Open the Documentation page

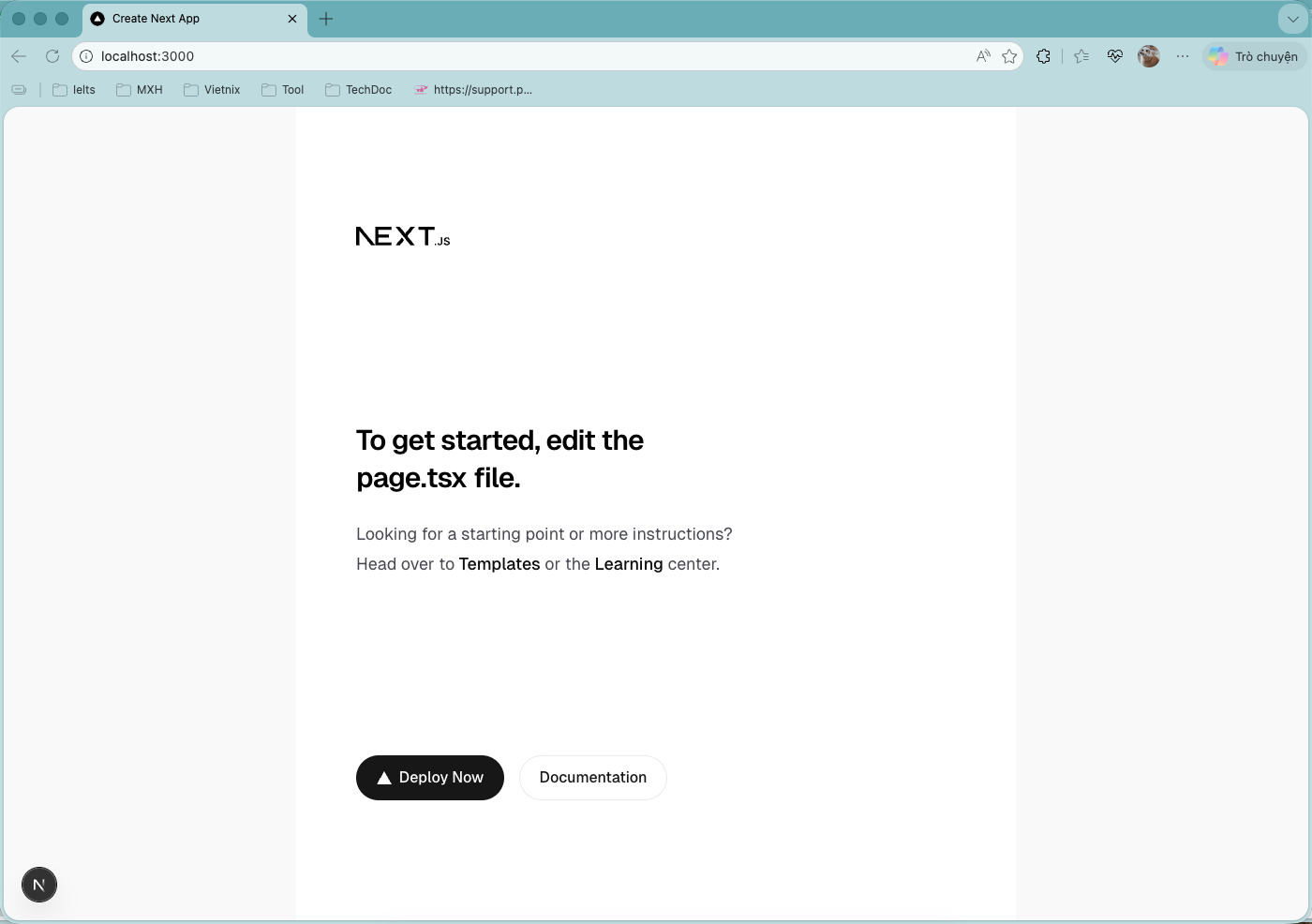pos(592,777)
